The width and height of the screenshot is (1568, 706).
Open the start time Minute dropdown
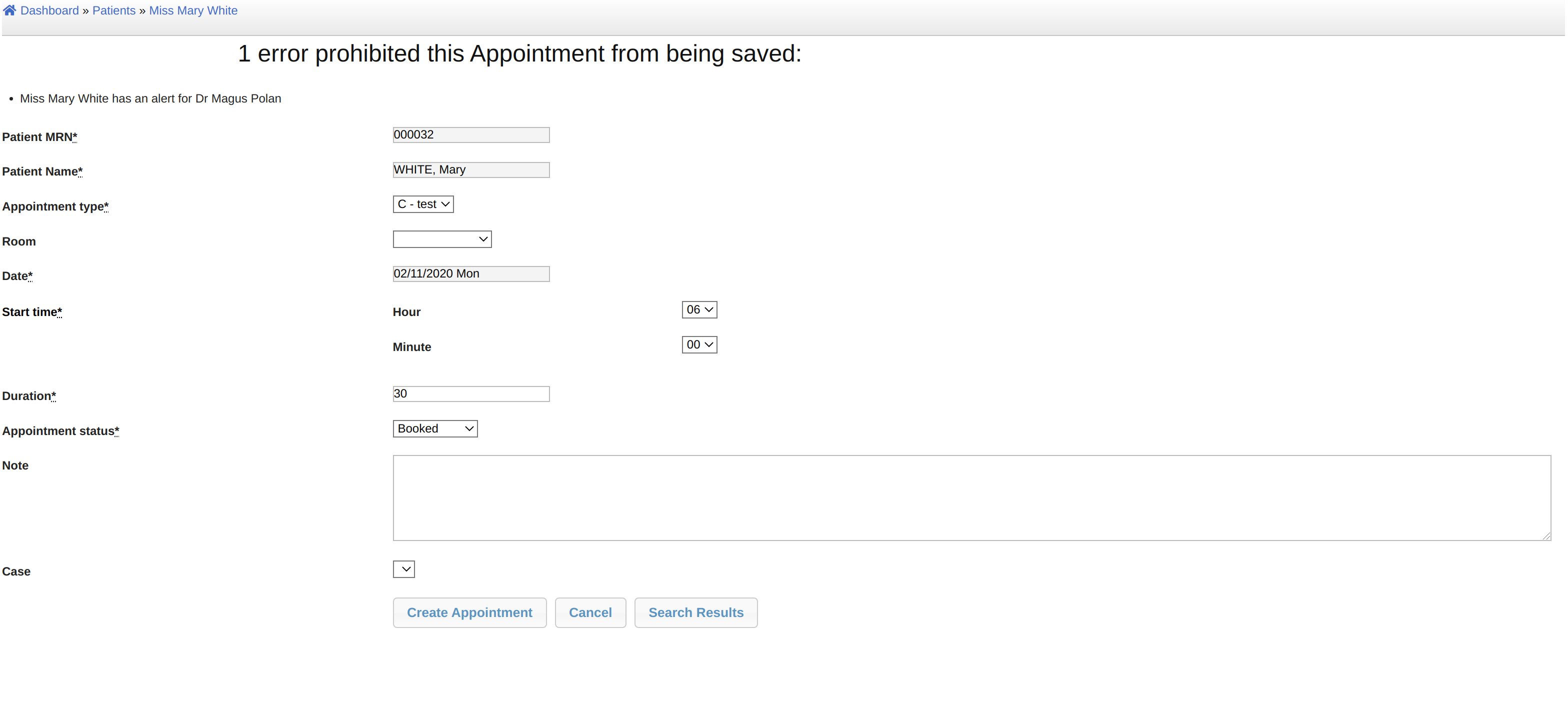coord(699,345)
